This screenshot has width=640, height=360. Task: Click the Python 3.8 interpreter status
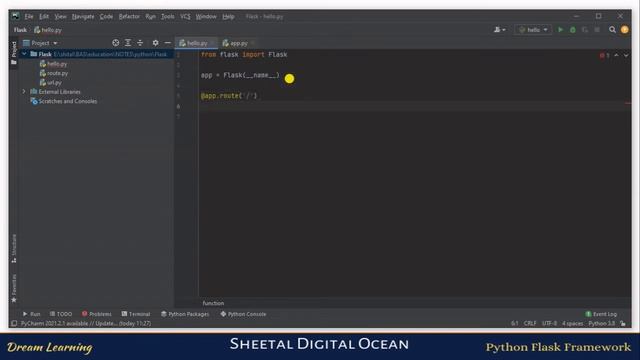(x=602, y=323)
